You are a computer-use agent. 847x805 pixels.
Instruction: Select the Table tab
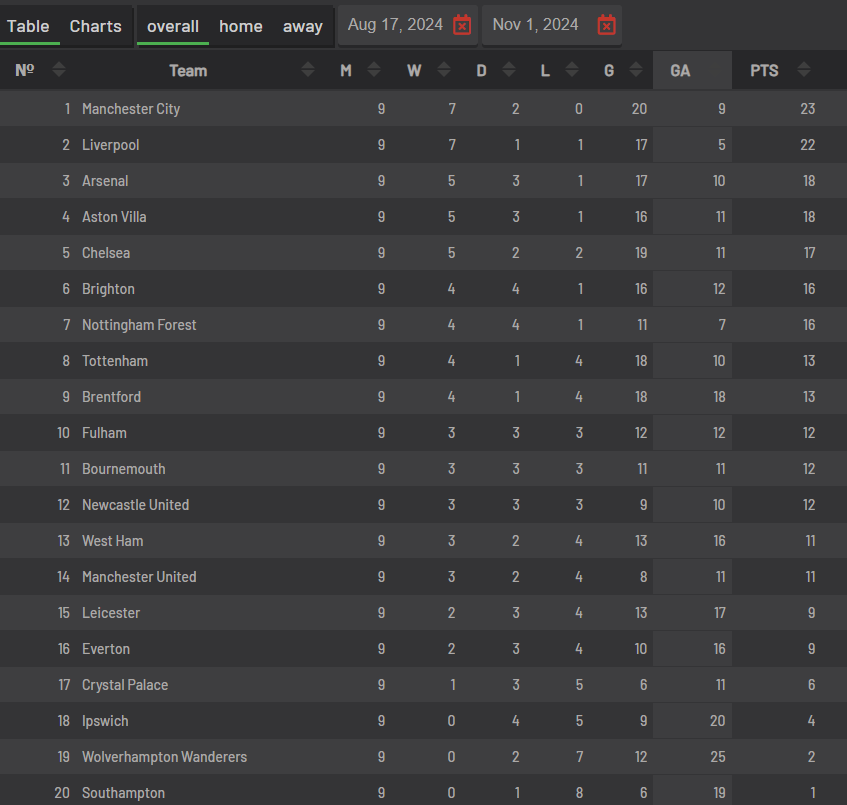[x=28, y=26]
